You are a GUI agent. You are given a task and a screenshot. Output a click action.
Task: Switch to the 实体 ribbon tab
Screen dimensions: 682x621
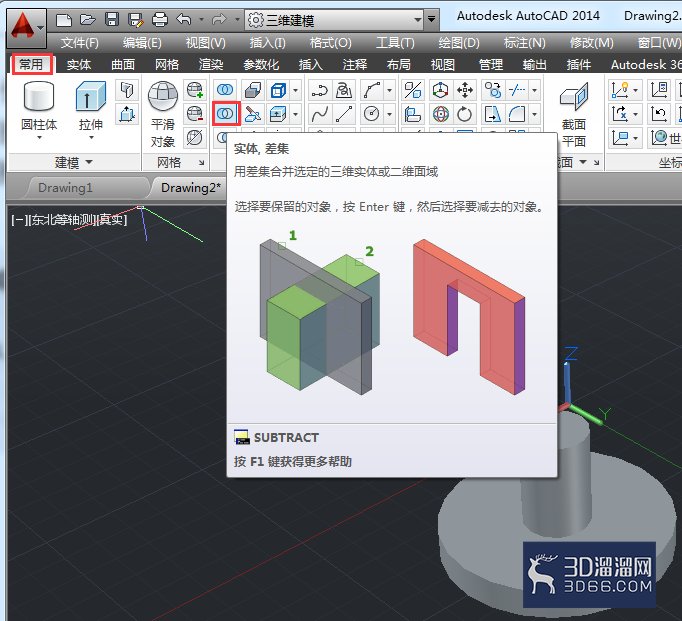click(x=79, y=65)
